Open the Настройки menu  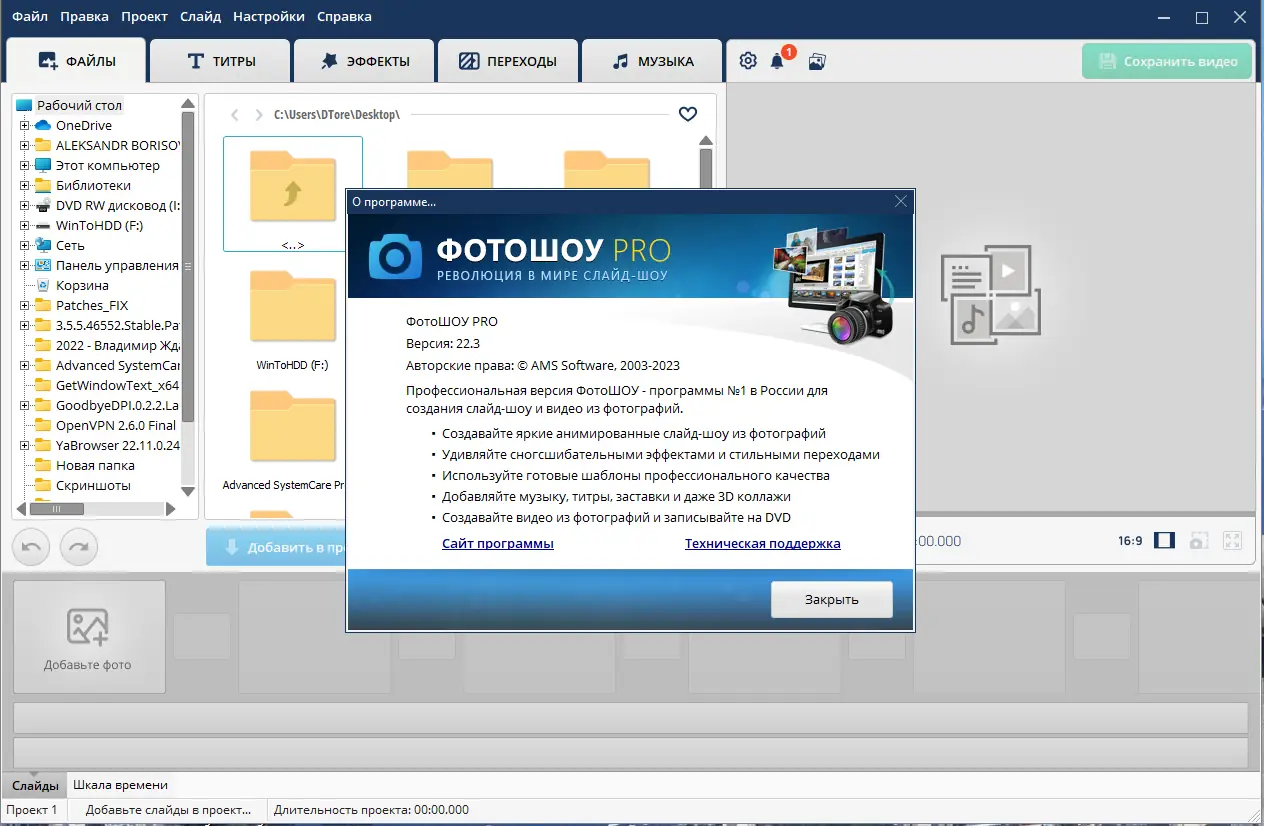(x=269, y=16)
